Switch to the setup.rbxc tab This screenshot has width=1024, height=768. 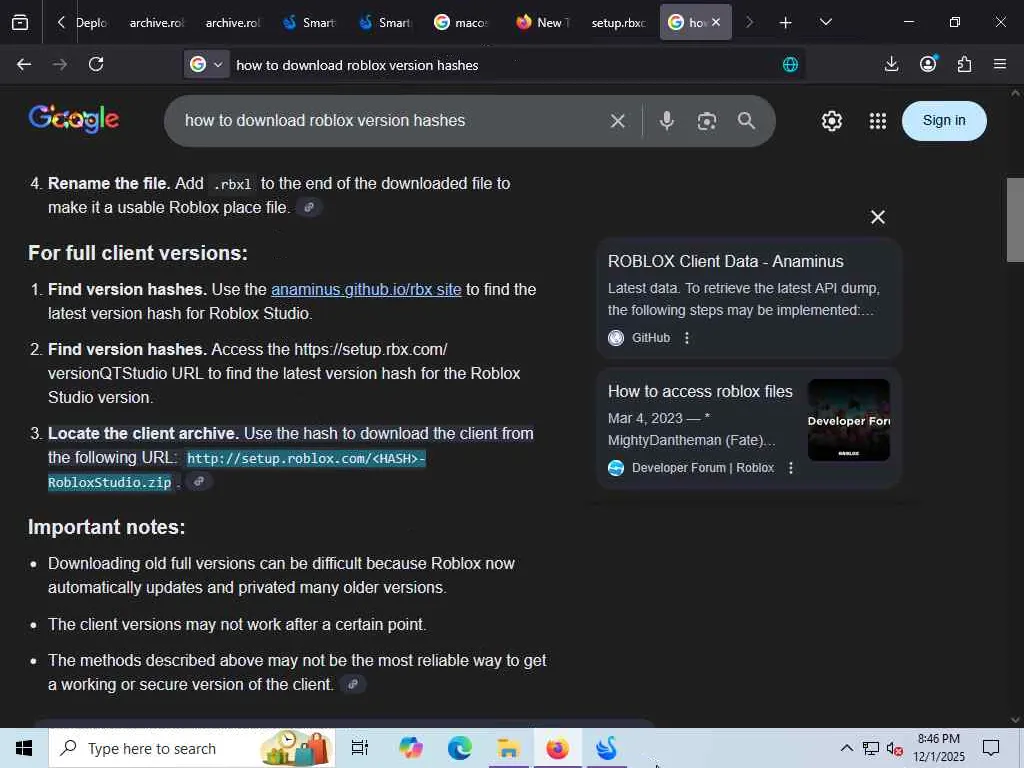click(618, 23)
